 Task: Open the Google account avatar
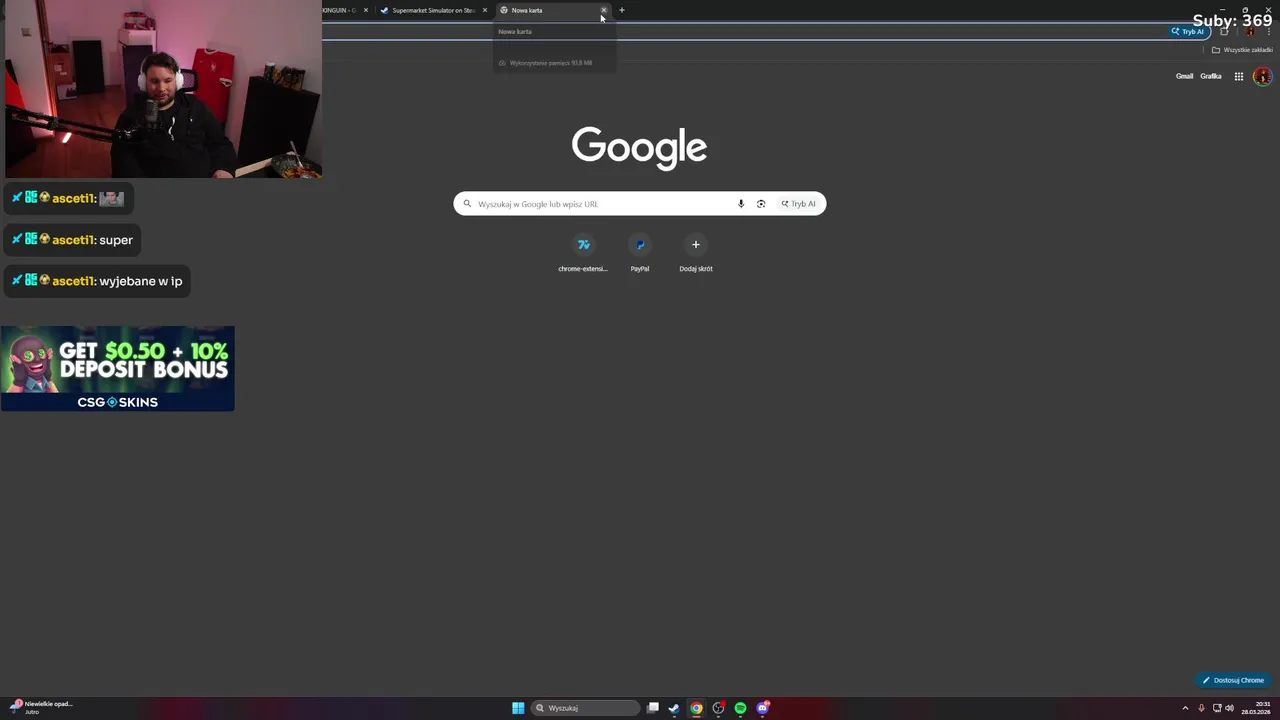[x=1262, y=76]
